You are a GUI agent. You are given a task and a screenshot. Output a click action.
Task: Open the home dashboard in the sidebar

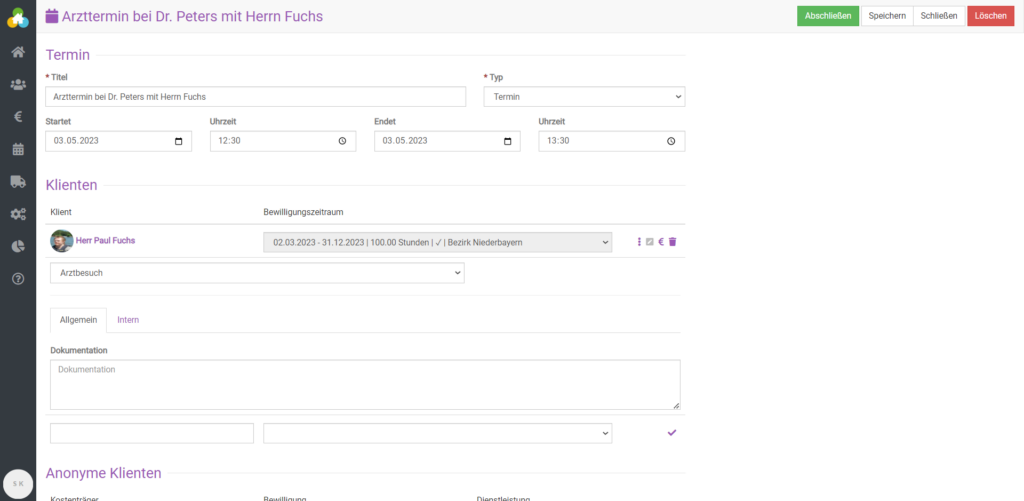click(17, 52)
